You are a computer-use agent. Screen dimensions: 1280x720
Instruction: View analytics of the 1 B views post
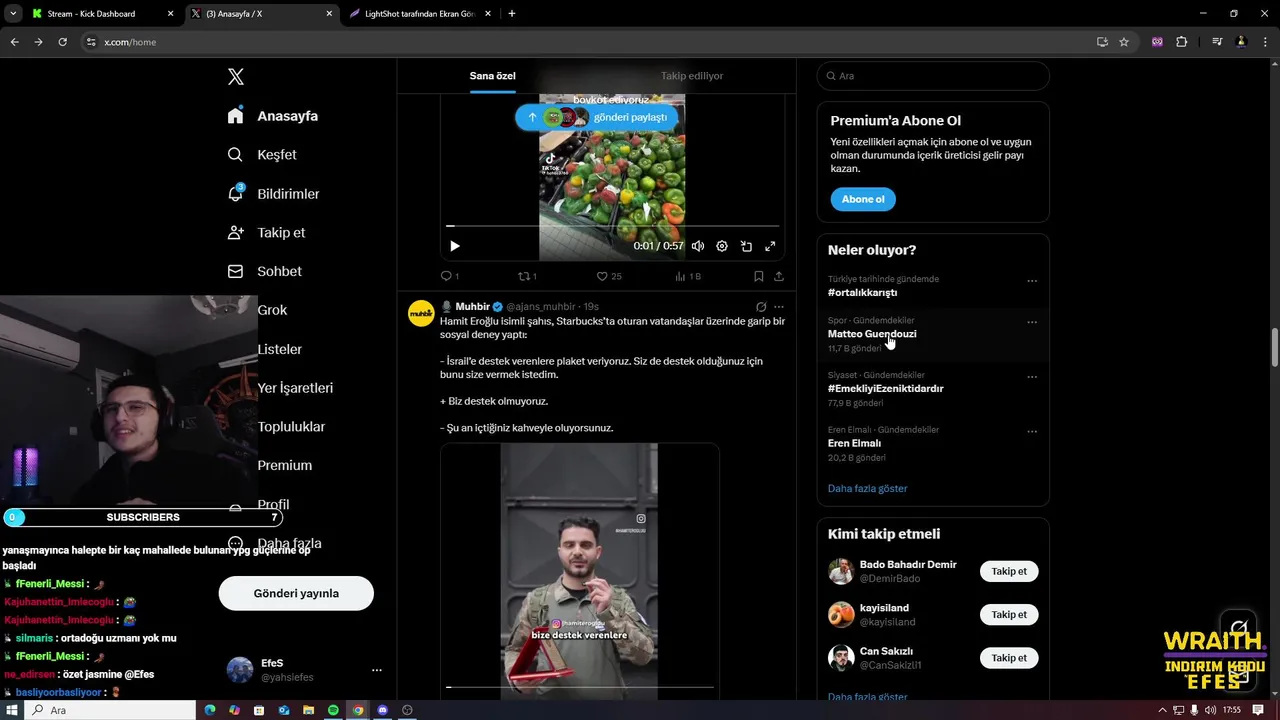tap(688, 276)
